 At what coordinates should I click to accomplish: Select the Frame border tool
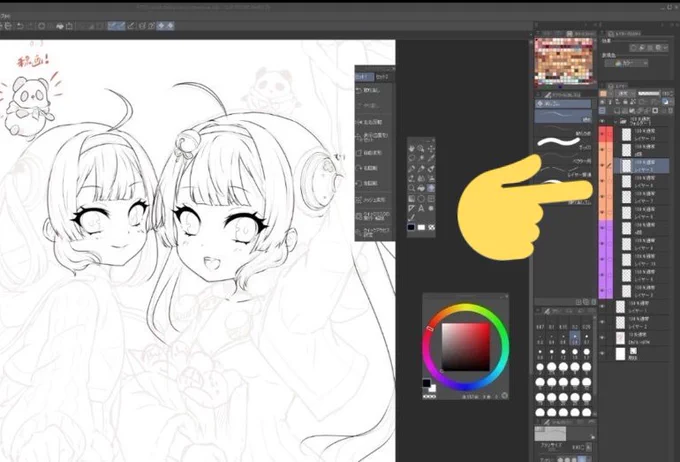click(x=431, y=199)
